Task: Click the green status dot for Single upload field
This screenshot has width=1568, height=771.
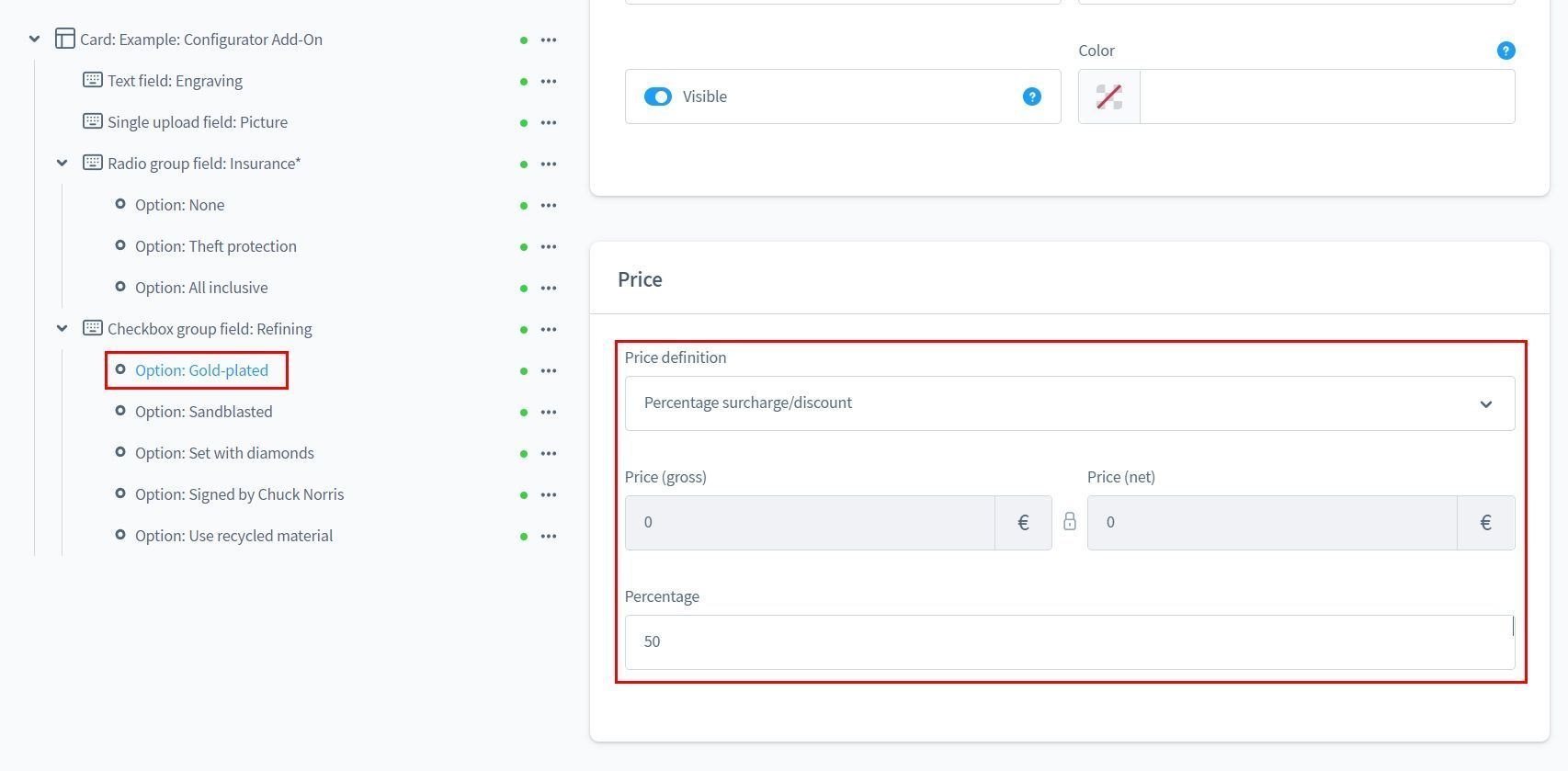Action: tap(524, 123)
